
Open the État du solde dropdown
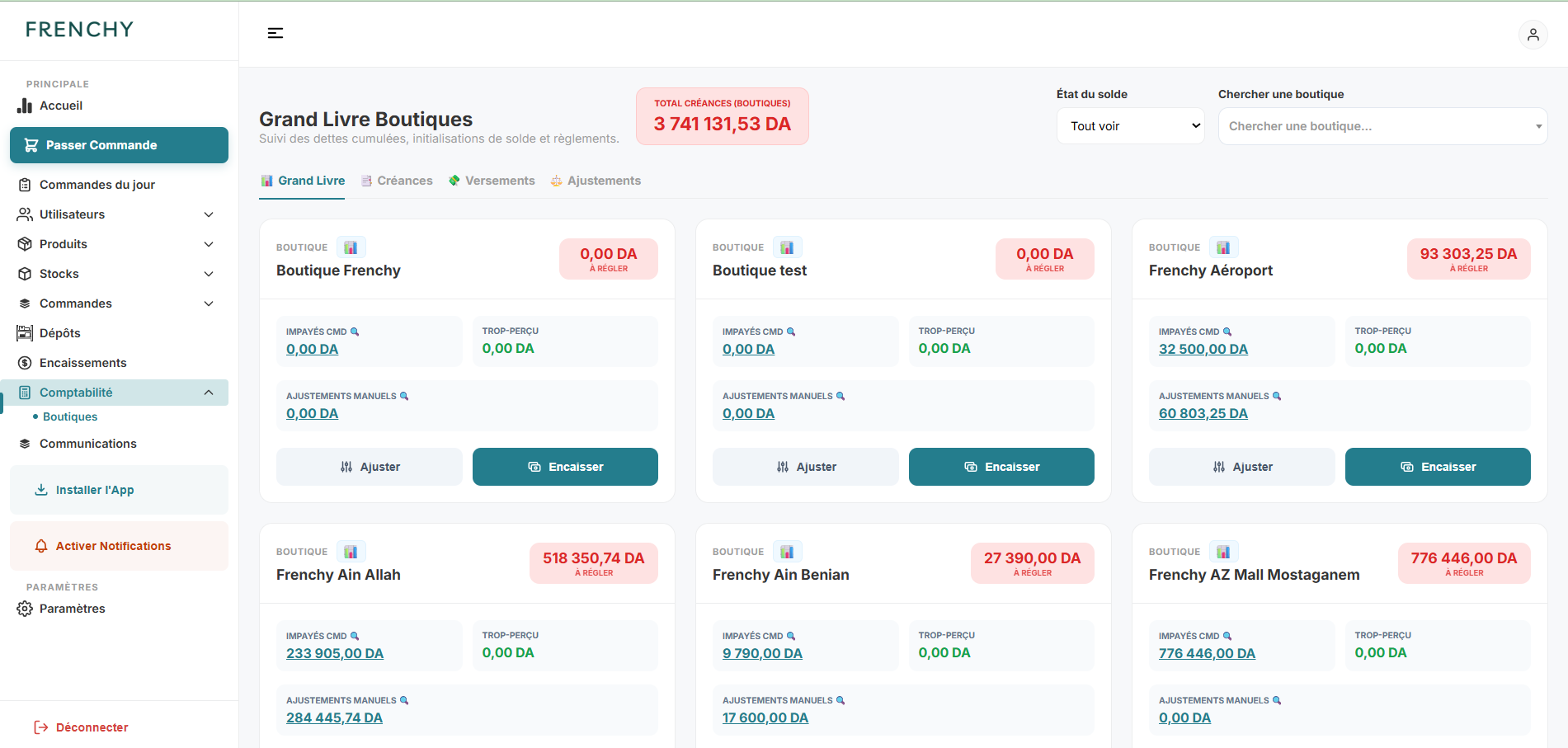pyautogui.click(x=1130, y=126)
